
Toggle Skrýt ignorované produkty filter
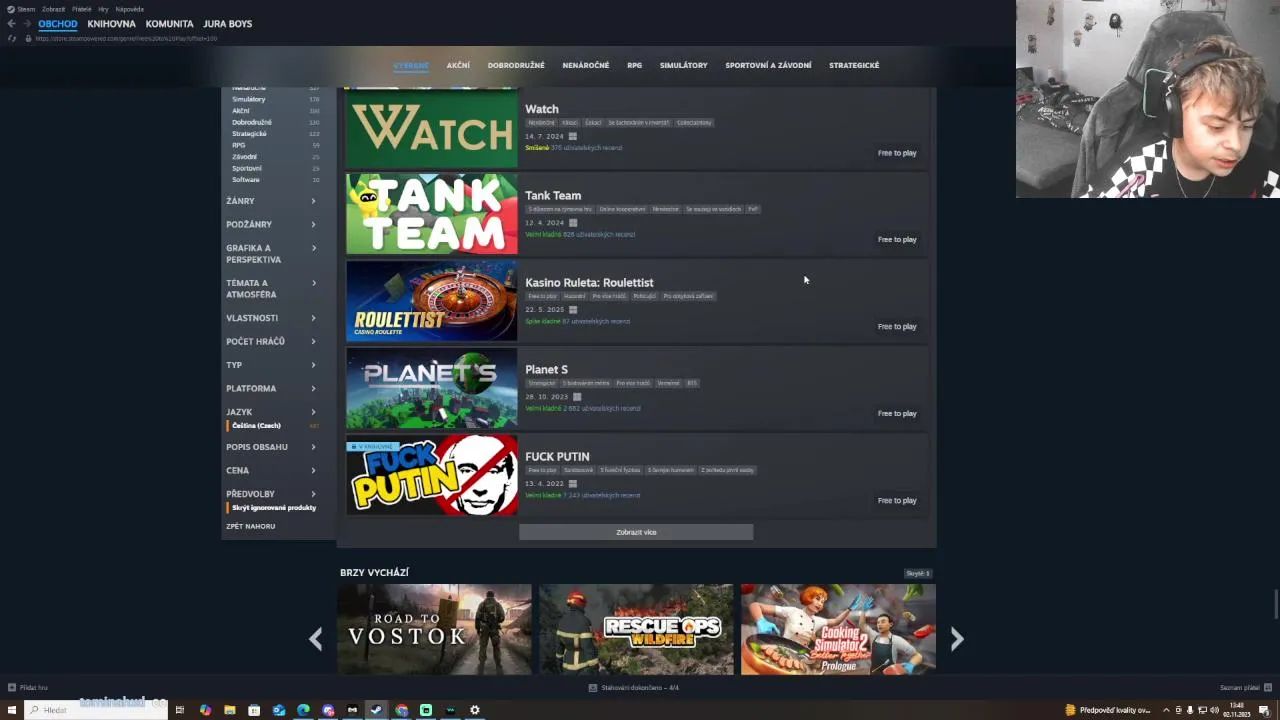coord(272,508)
